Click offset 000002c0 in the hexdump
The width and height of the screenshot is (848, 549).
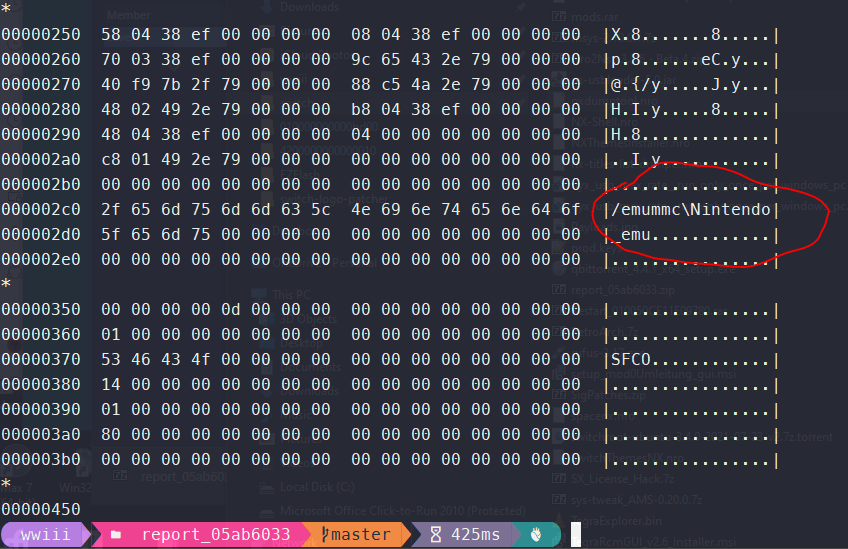[41, 209]
